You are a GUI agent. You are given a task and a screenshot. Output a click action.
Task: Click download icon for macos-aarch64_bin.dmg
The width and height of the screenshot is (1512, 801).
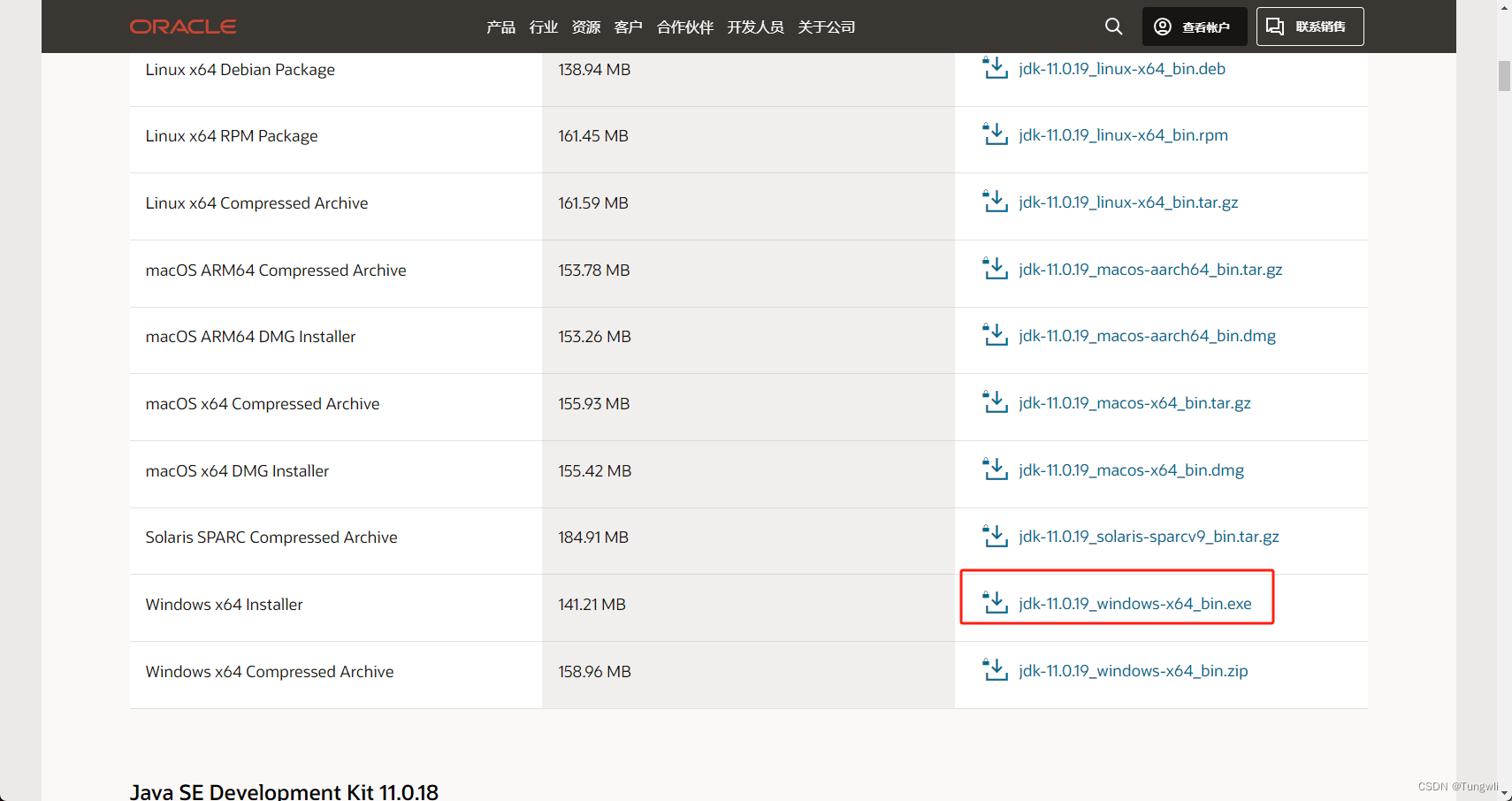point(996,335)
